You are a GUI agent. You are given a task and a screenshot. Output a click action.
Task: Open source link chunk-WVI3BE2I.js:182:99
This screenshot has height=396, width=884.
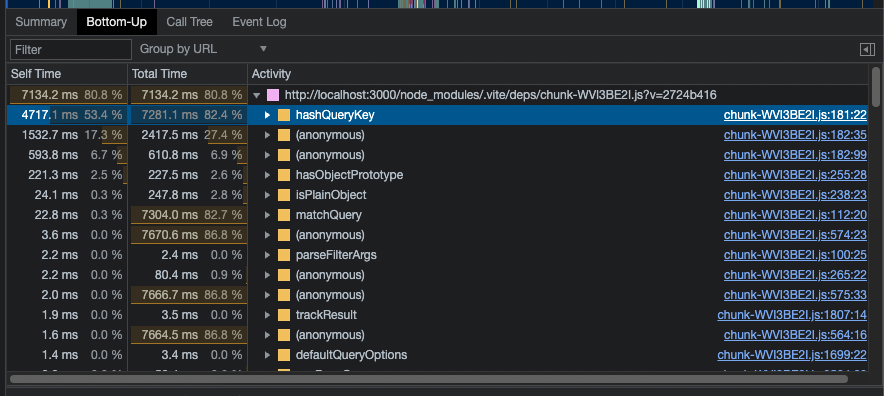(795, 155)
